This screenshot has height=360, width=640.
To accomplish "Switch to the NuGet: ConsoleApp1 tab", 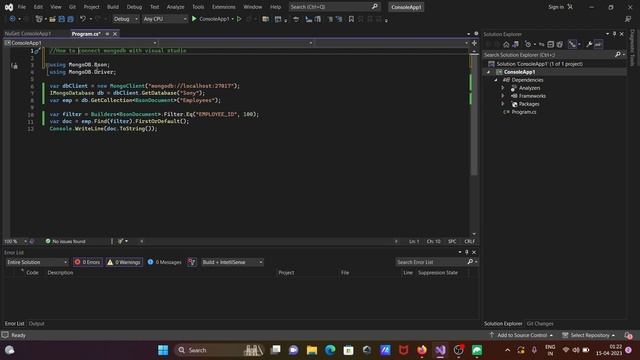I will point(28,34).
